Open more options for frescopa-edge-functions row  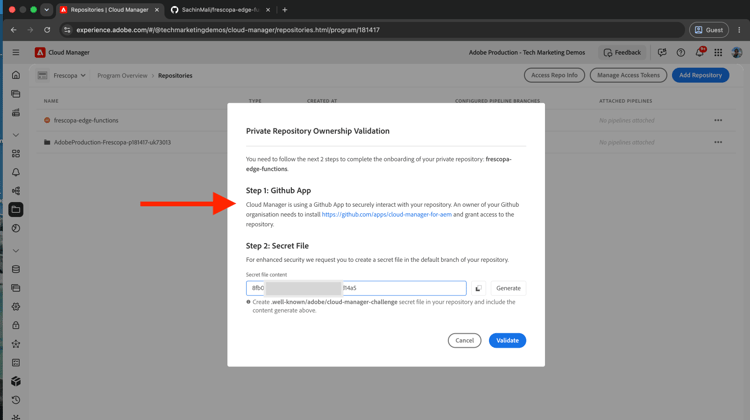[718, 120]
